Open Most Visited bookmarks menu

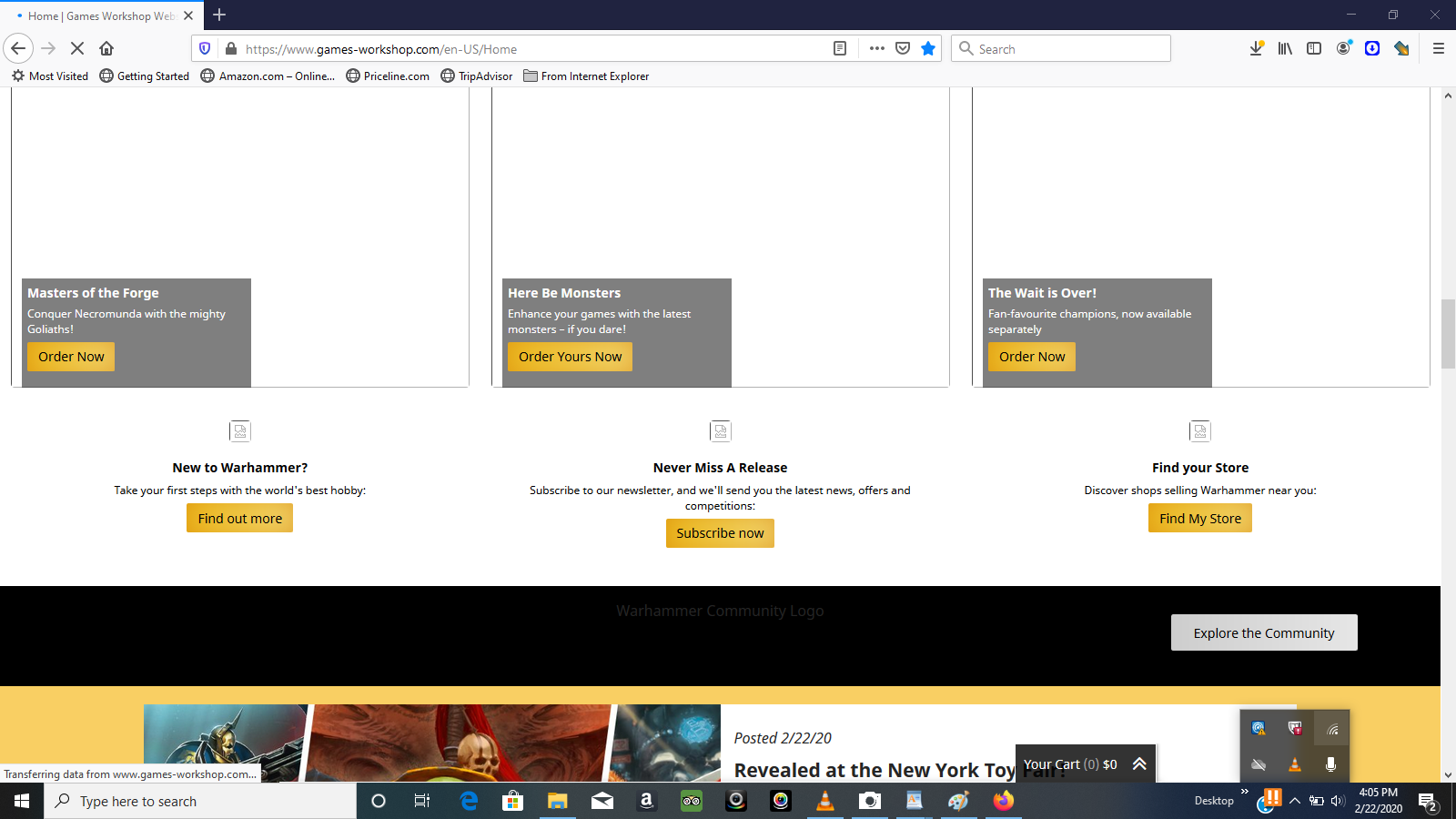pyautogui.click(x=50, y=76)
